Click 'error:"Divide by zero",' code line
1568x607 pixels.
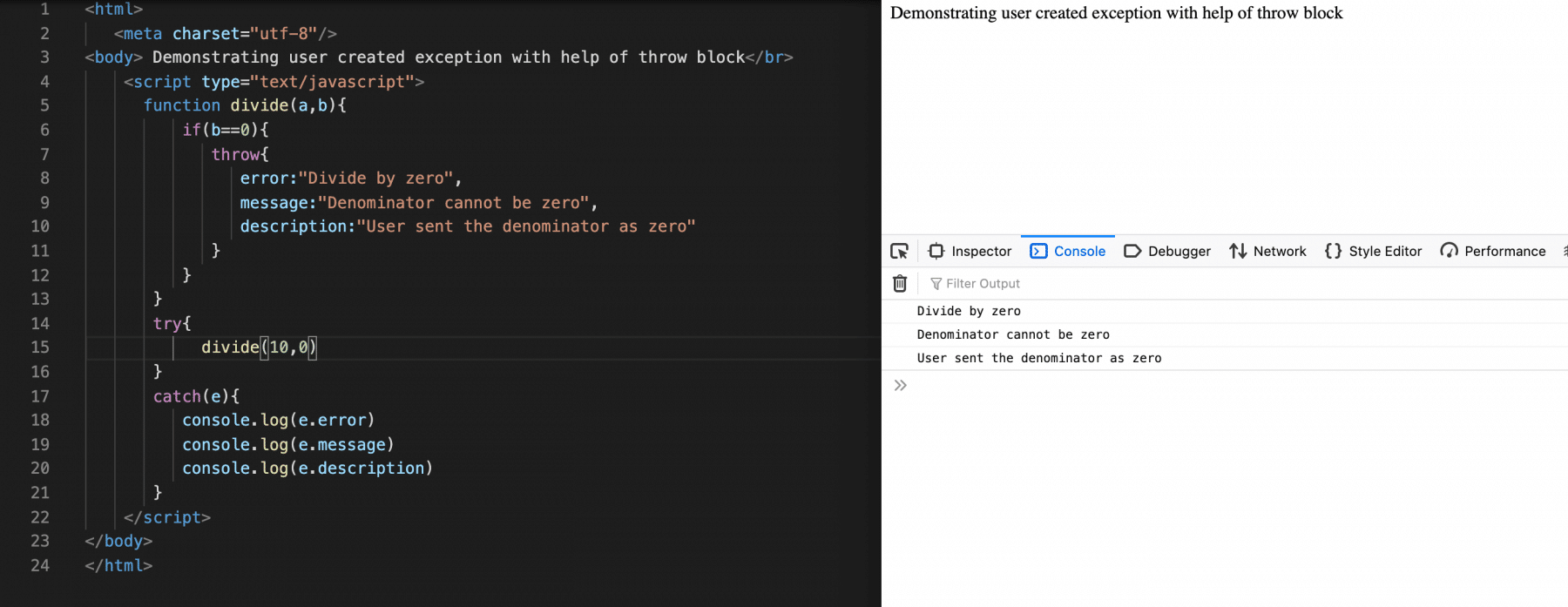pyautogui.click(x=351, y=179)
